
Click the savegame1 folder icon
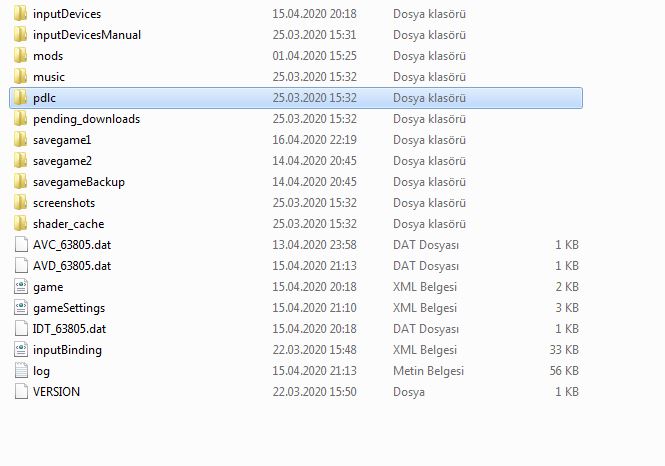click(20, 140)
